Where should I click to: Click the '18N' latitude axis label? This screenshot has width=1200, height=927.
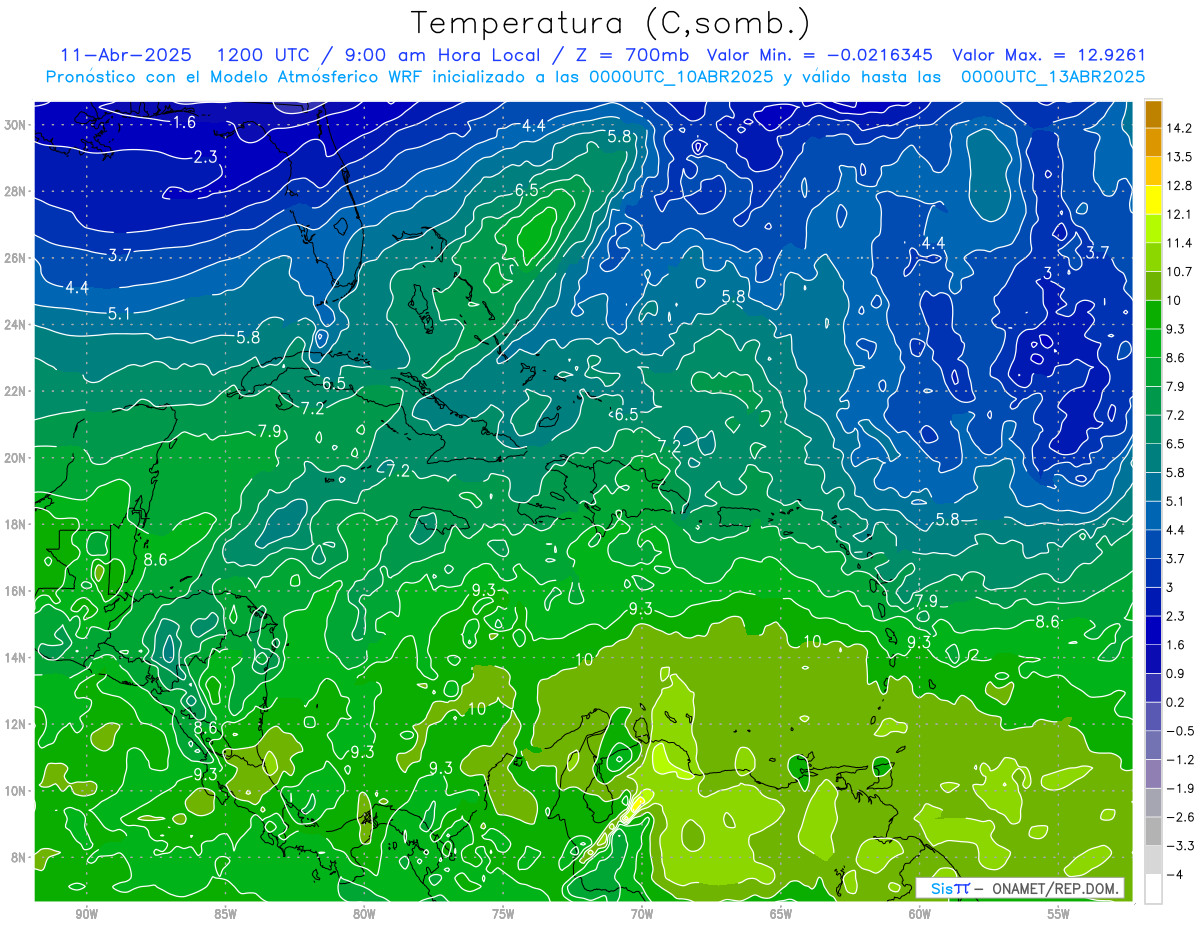pos(14,524)
